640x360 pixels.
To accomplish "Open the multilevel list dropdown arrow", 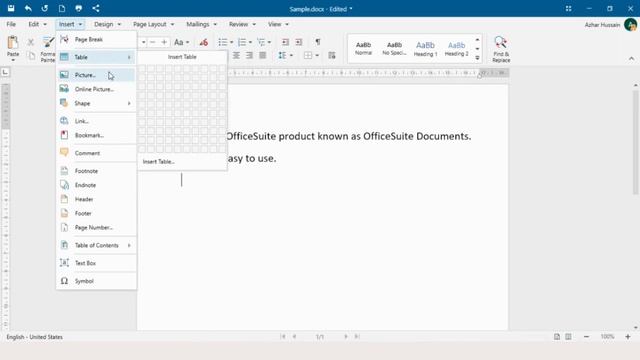I will click(269, 42).
